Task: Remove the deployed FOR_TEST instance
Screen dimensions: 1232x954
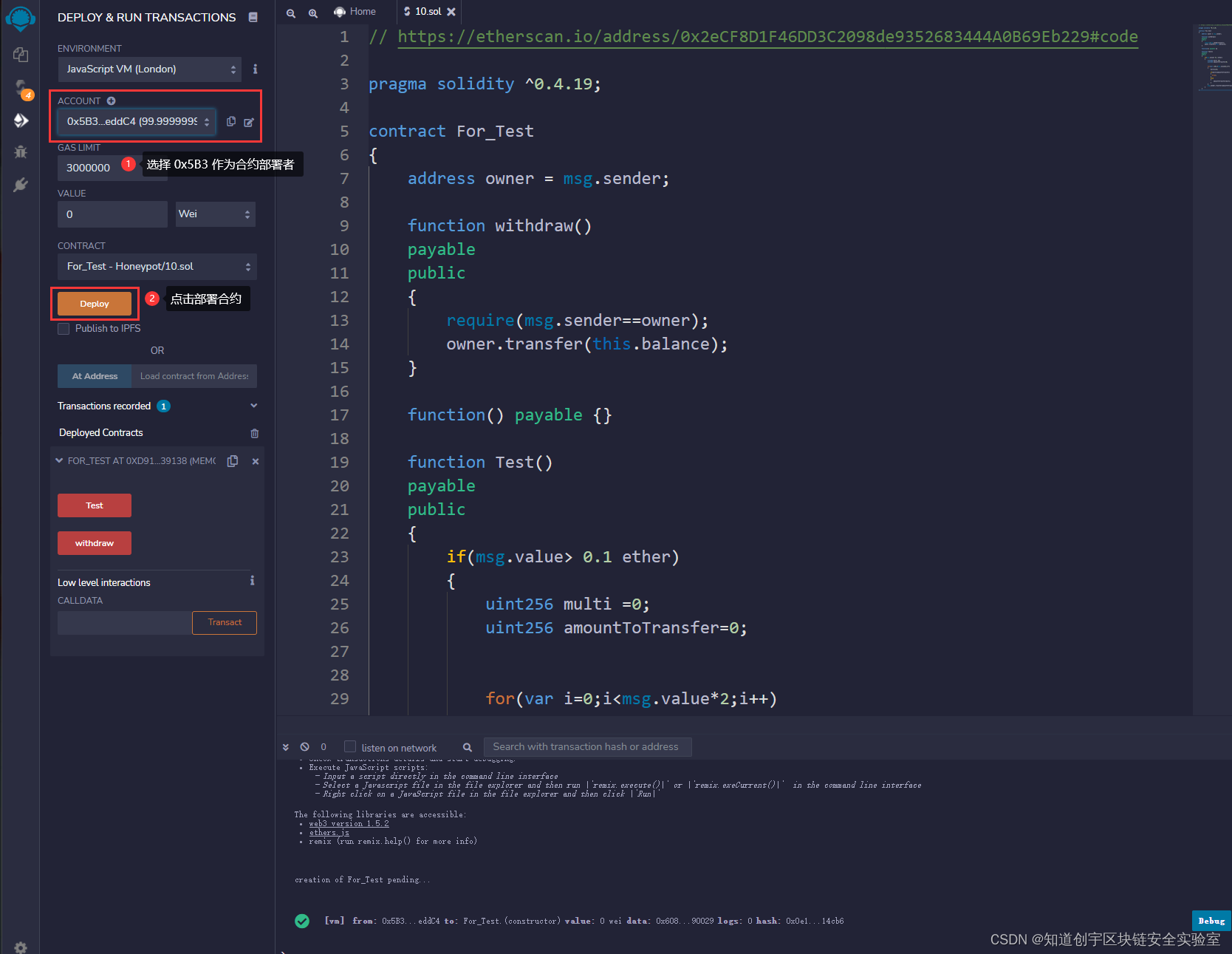Action: click(256, 461)
